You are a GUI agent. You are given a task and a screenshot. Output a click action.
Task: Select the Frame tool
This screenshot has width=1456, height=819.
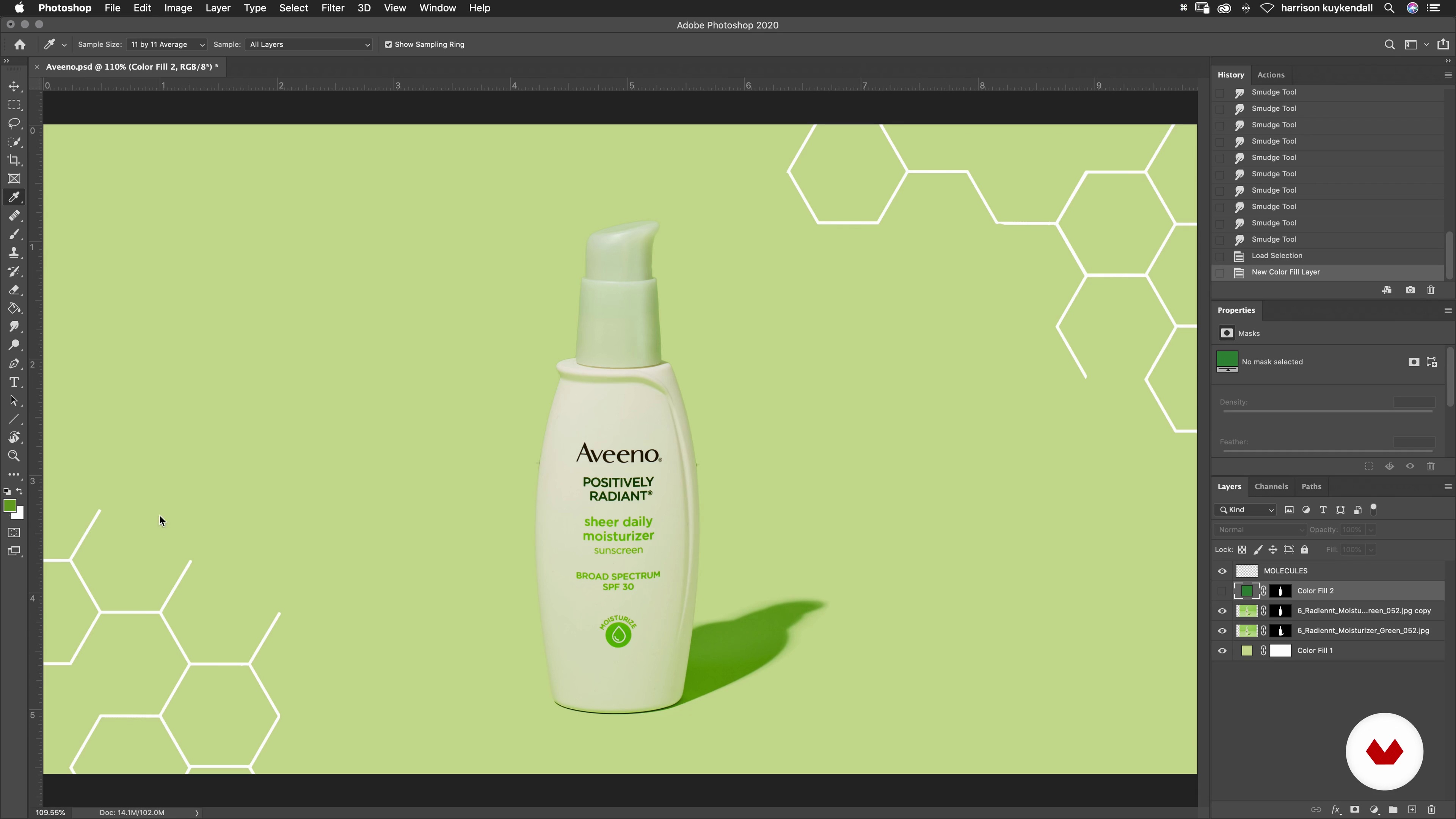(14, 179)
